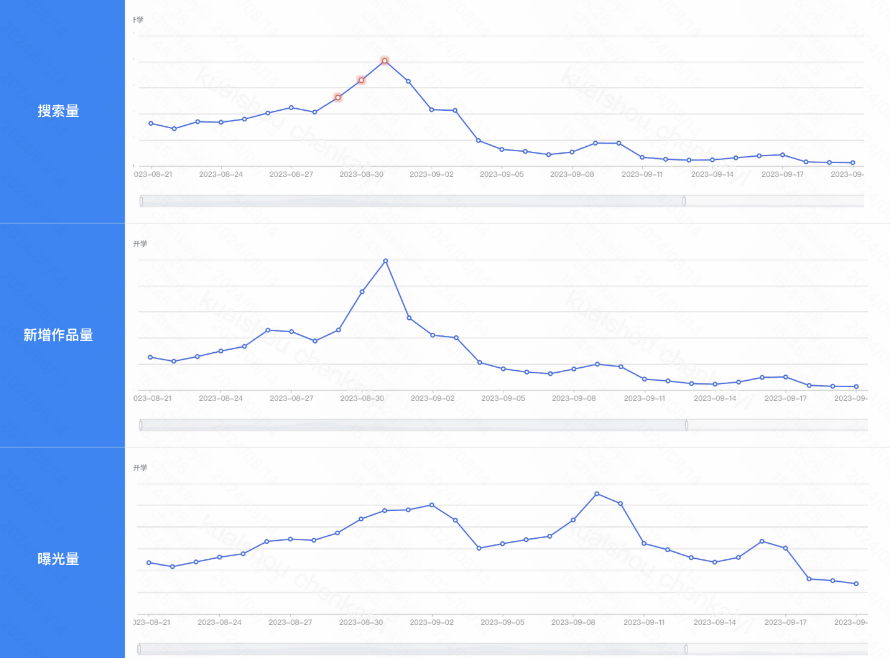Click the 升学 legend above 曝光量 chart

(x=140, y=468)
